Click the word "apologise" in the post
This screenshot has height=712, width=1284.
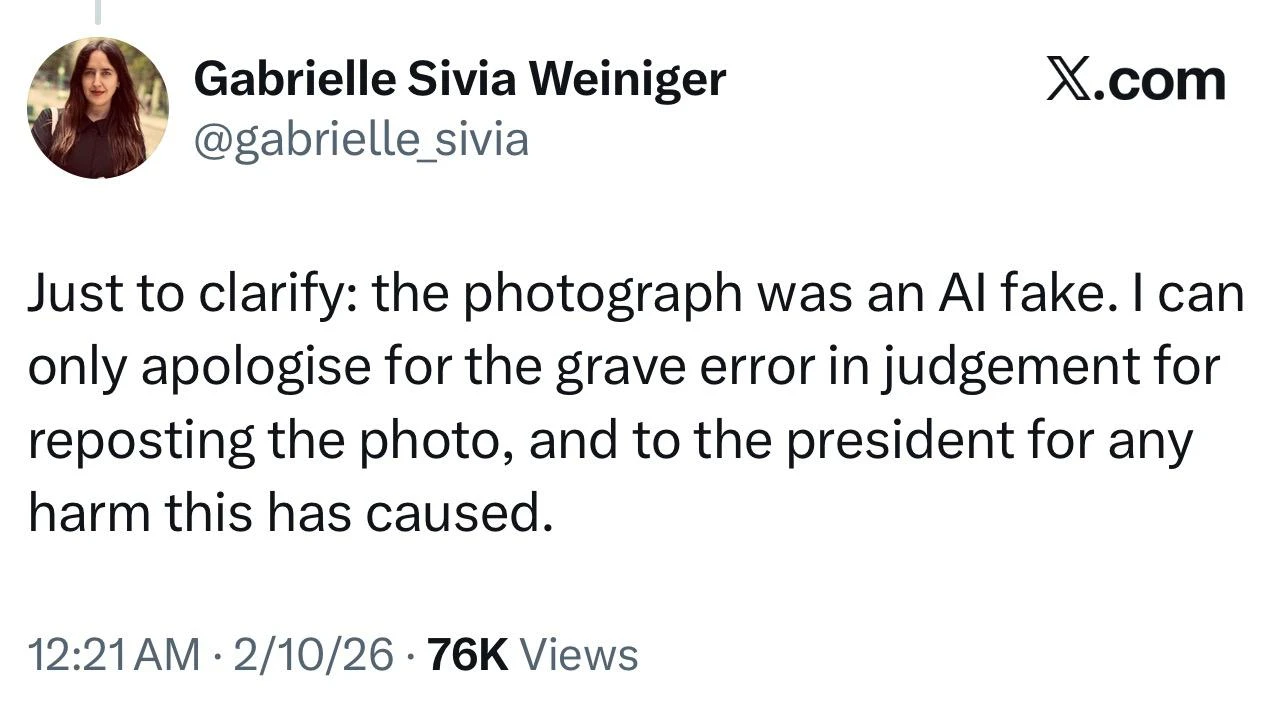click(x=255, y=368)
